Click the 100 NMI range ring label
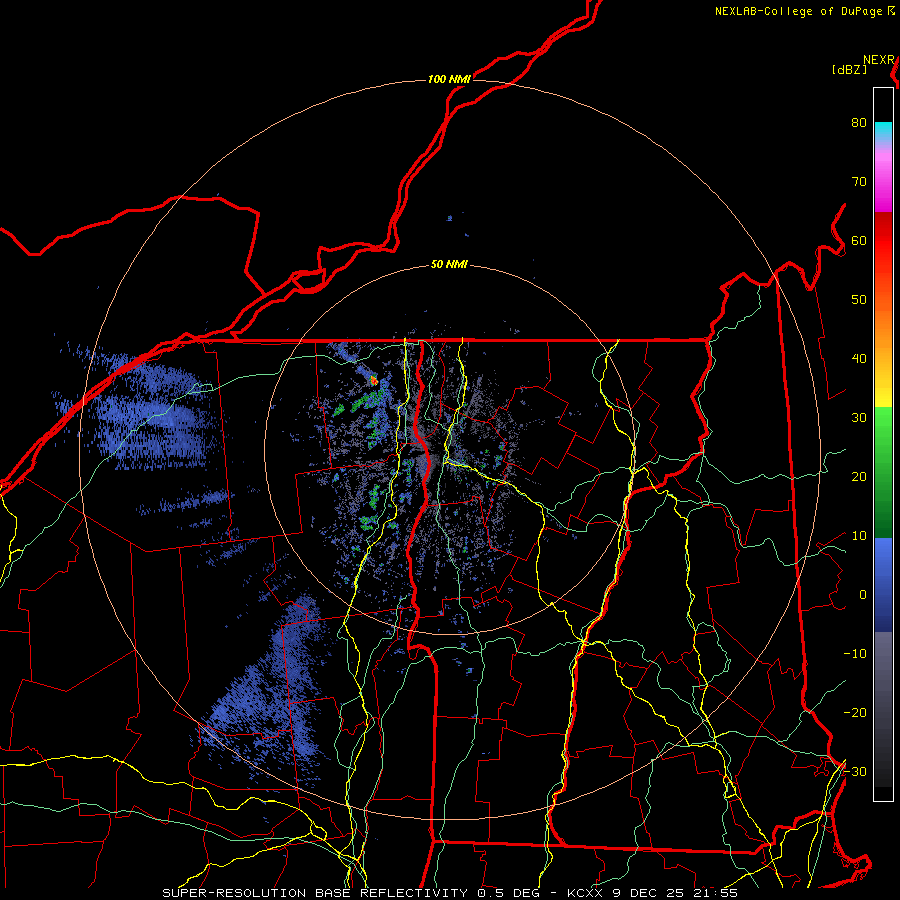 point(449,79)
